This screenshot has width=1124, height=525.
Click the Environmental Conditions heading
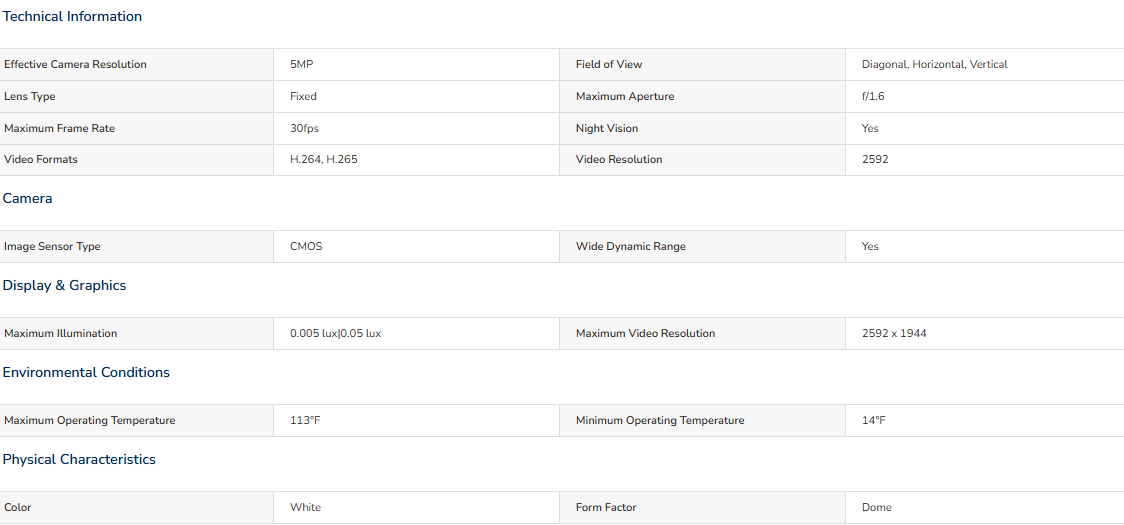coord(86,372)
